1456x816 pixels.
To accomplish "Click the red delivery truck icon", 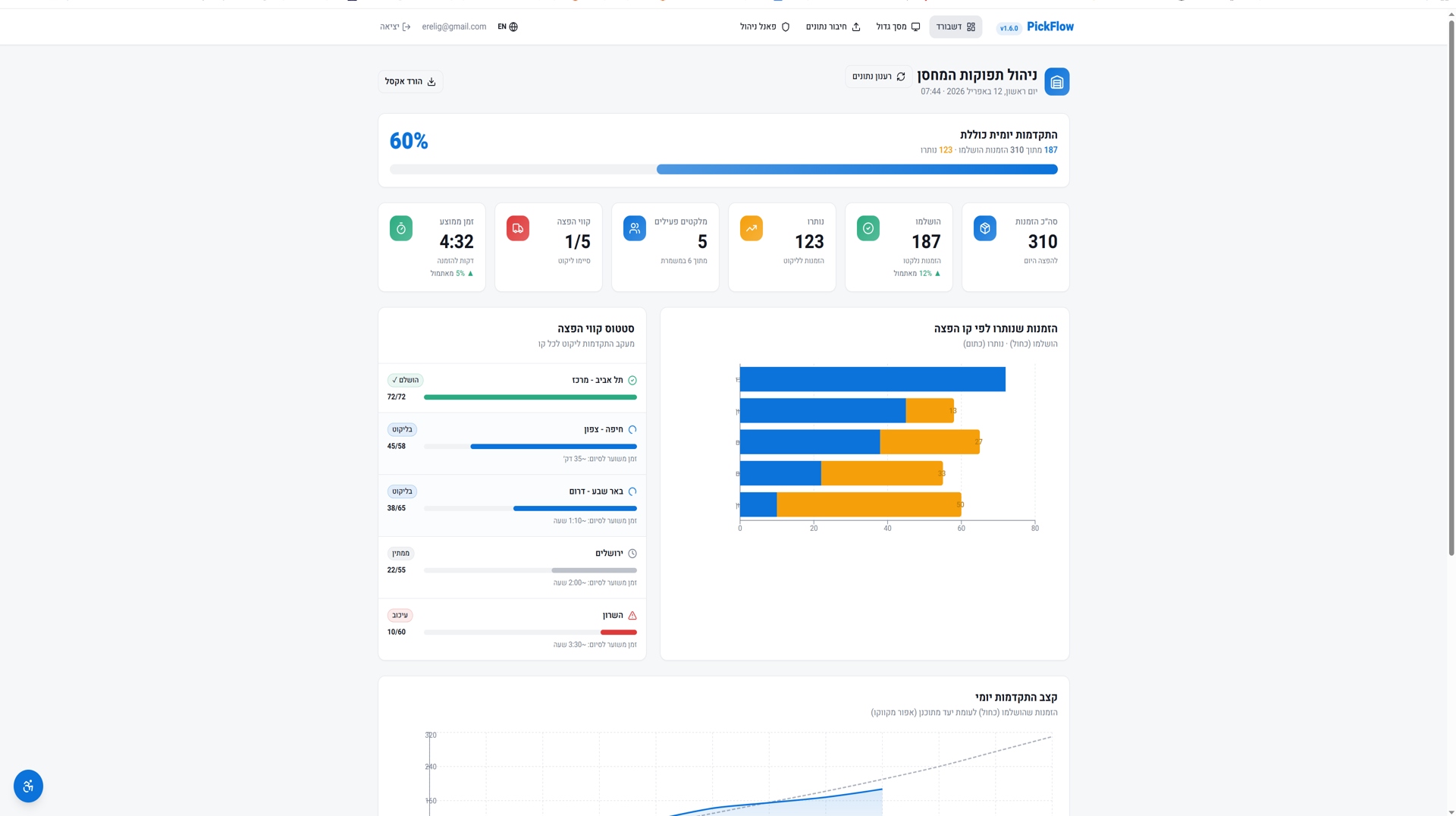I will (x=517, y=228).
